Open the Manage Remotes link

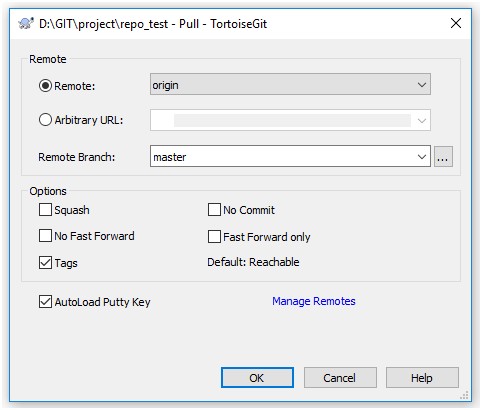(314, 301)
